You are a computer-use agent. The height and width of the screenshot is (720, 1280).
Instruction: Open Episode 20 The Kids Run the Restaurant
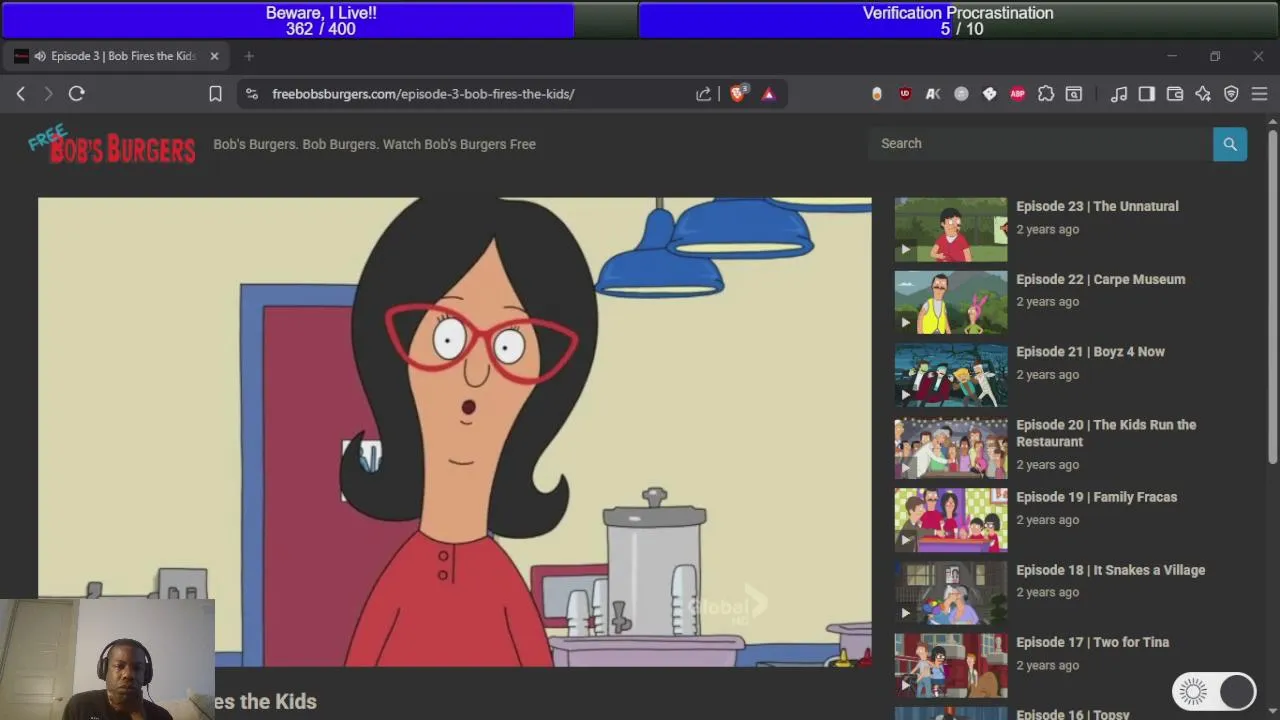1106,433
